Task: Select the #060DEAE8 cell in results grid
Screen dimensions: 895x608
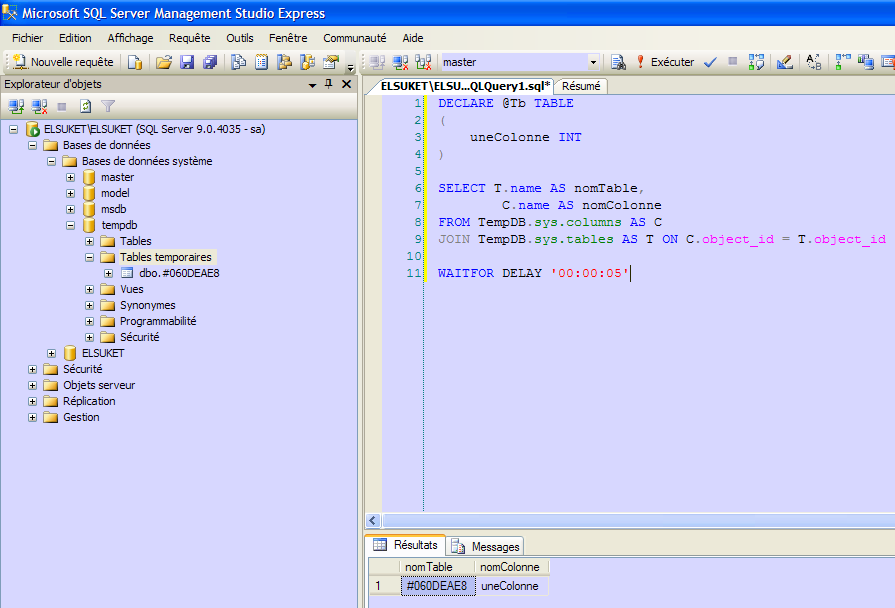Action: click(x=436, y=586)
